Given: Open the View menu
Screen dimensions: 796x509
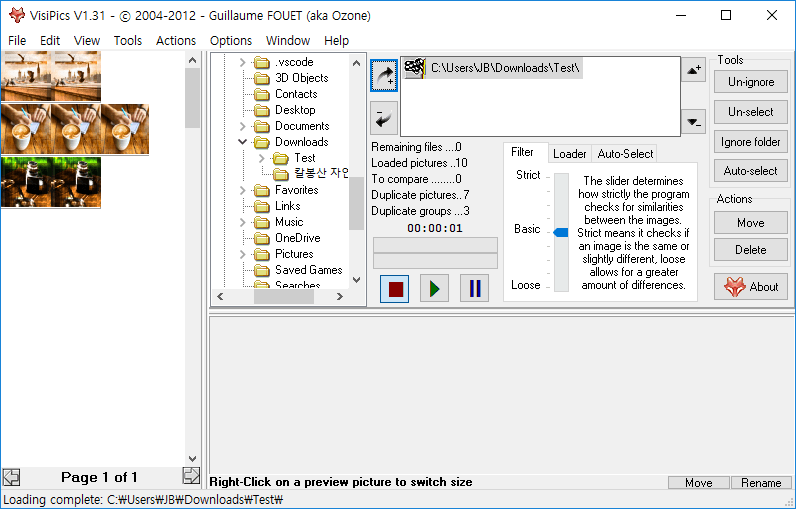Looking at the screenshot, I should (x=87, y=41).
